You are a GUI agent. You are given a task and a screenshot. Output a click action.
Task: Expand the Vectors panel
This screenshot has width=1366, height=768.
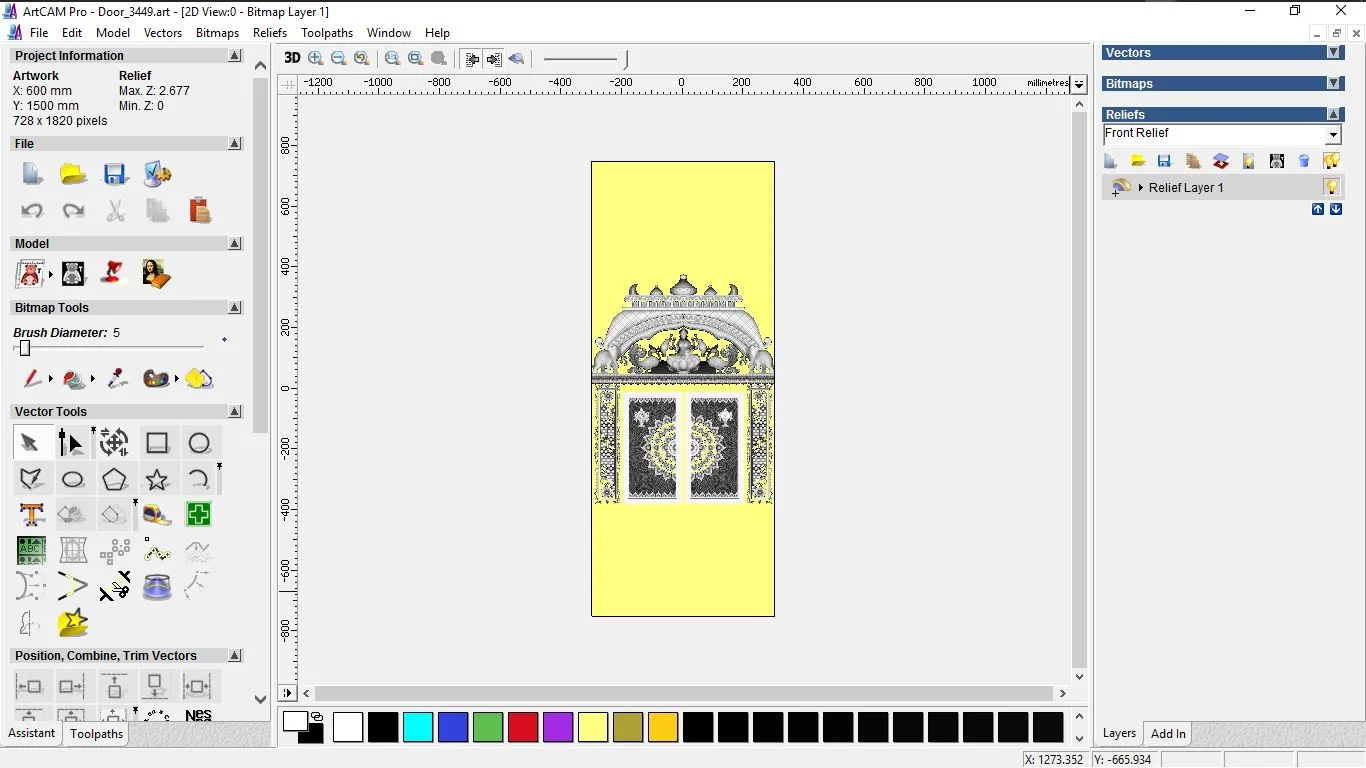coord(1333,53)
